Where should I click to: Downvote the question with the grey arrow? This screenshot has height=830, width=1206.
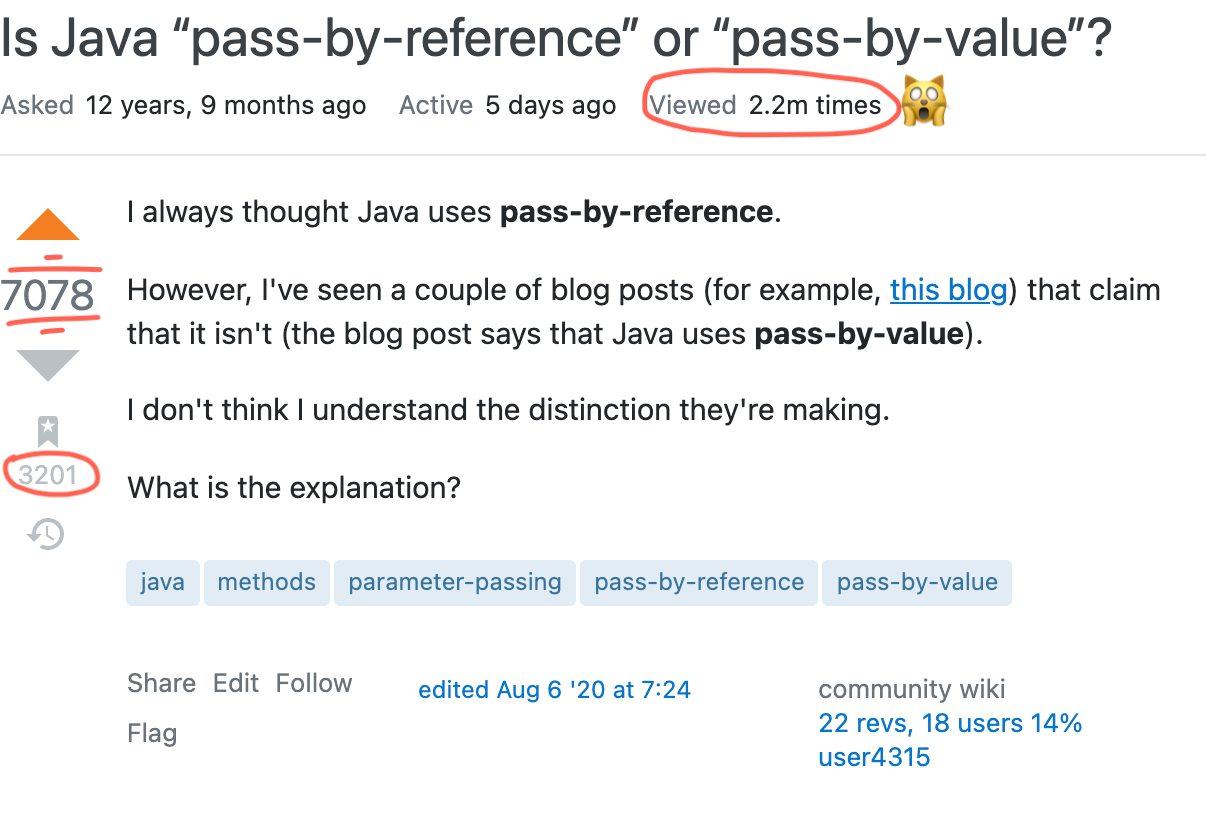(48, 365)
